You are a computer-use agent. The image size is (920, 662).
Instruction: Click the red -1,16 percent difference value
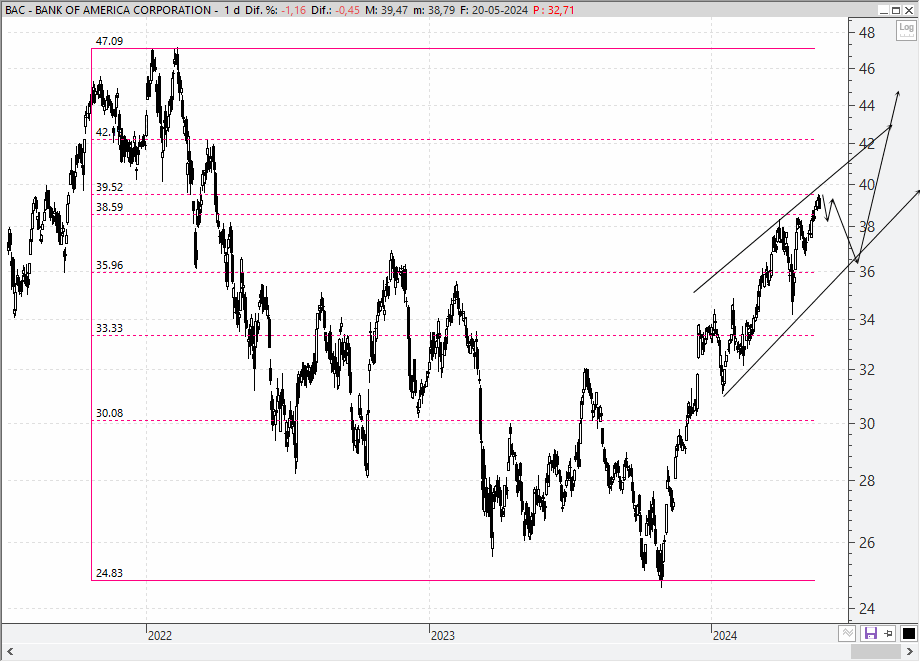tap(292, 10)
